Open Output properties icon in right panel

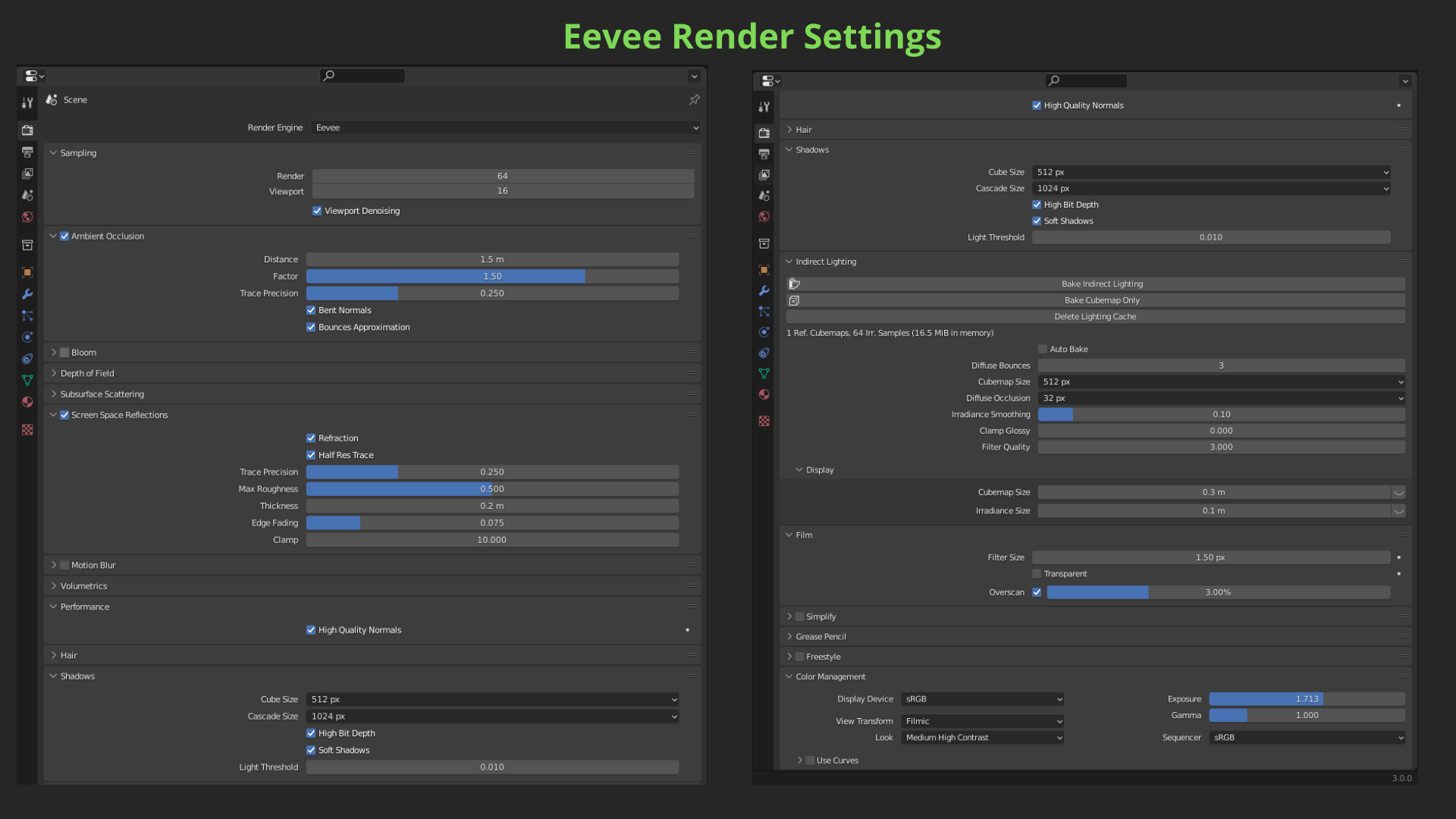pos(764,154)
